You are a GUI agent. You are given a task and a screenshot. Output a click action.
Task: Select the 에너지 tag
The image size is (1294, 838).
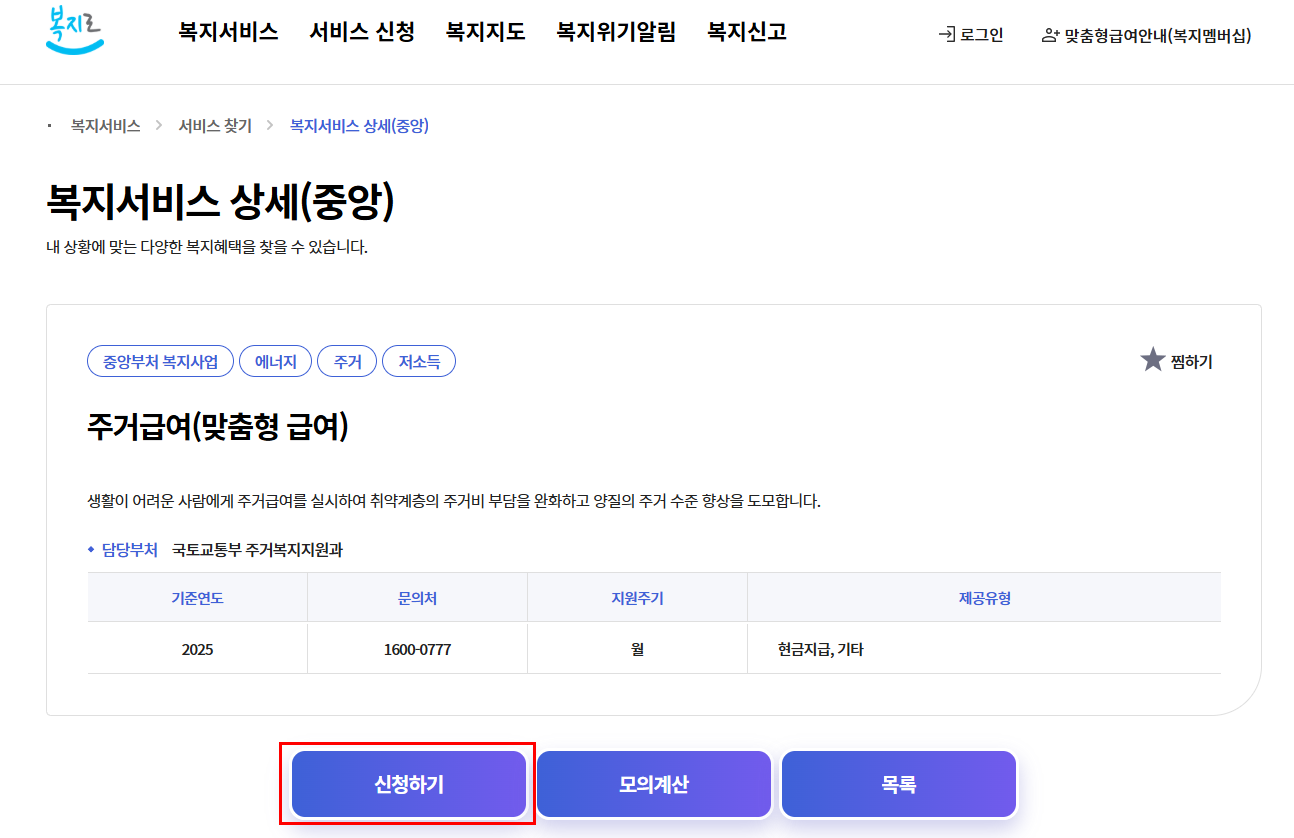point(276,362)
